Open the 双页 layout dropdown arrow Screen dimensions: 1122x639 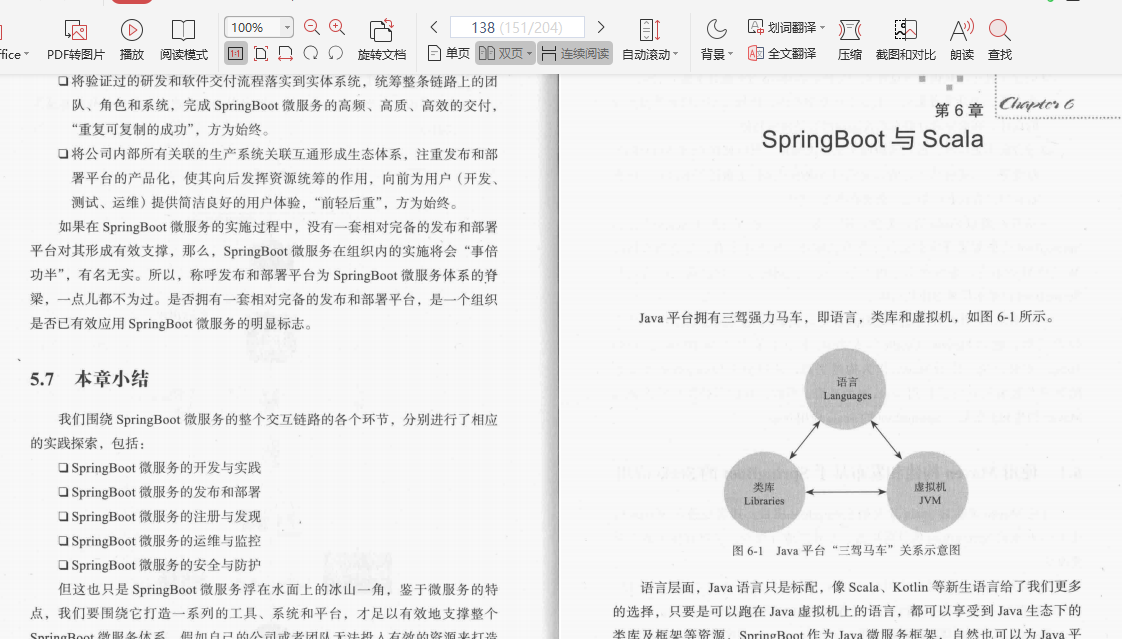pyautogui.click(x=530, y=54)
